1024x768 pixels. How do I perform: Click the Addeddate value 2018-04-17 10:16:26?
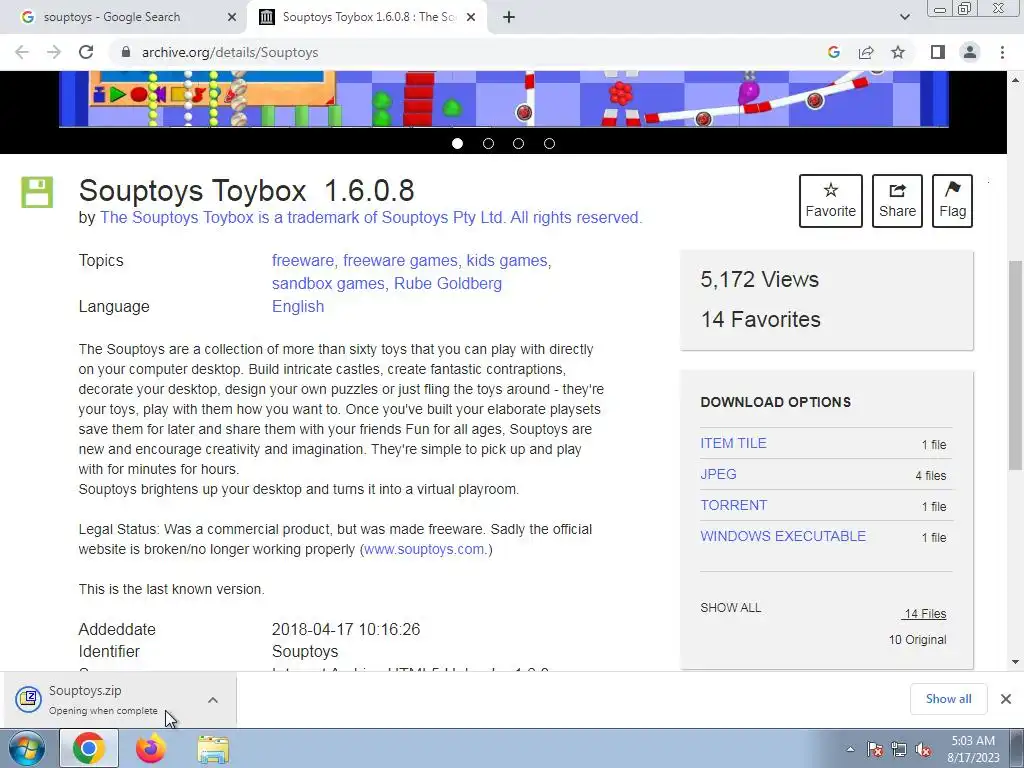click(x=346, y=630)
